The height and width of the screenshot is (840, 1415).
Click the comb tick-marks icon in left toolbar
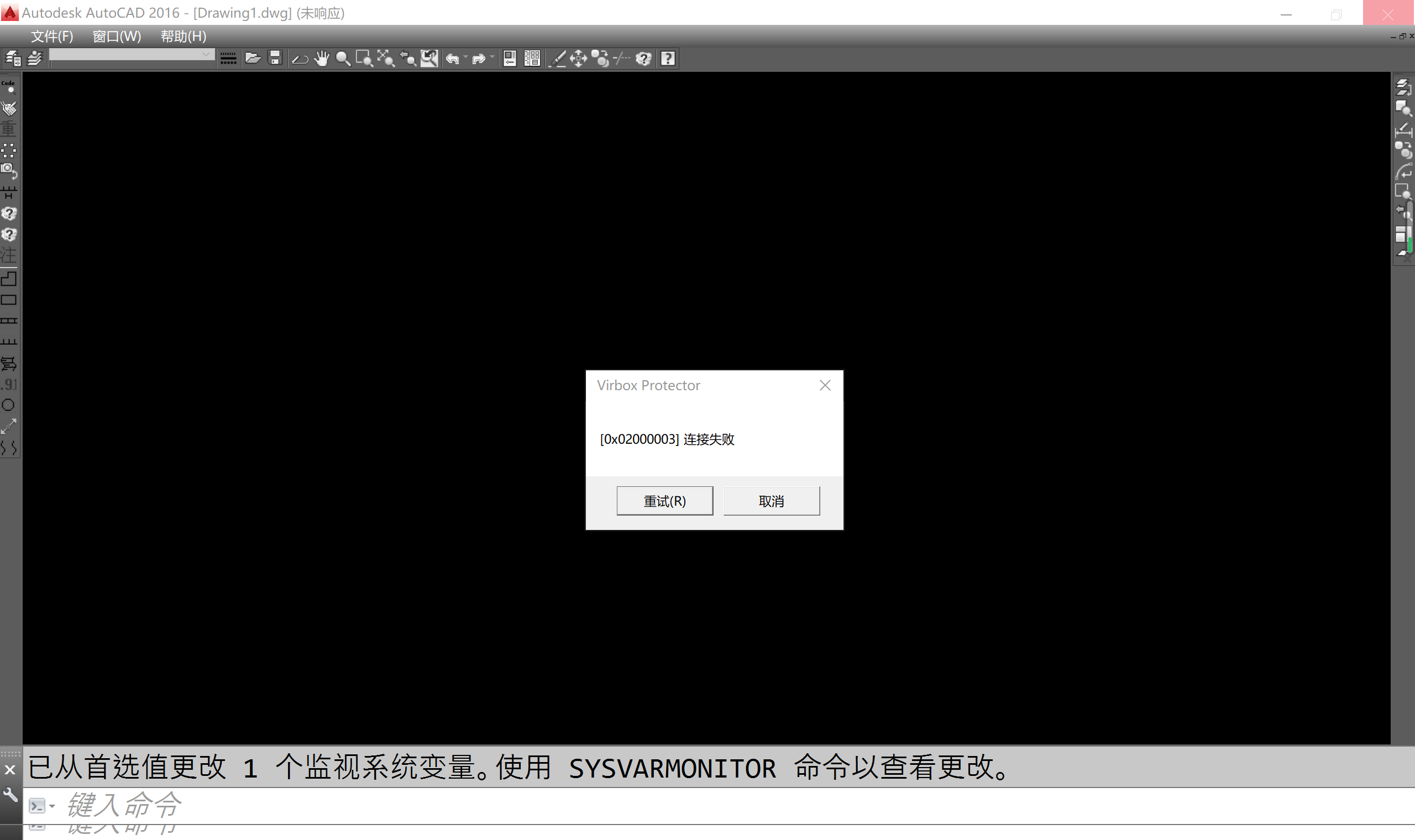[8, 342]
